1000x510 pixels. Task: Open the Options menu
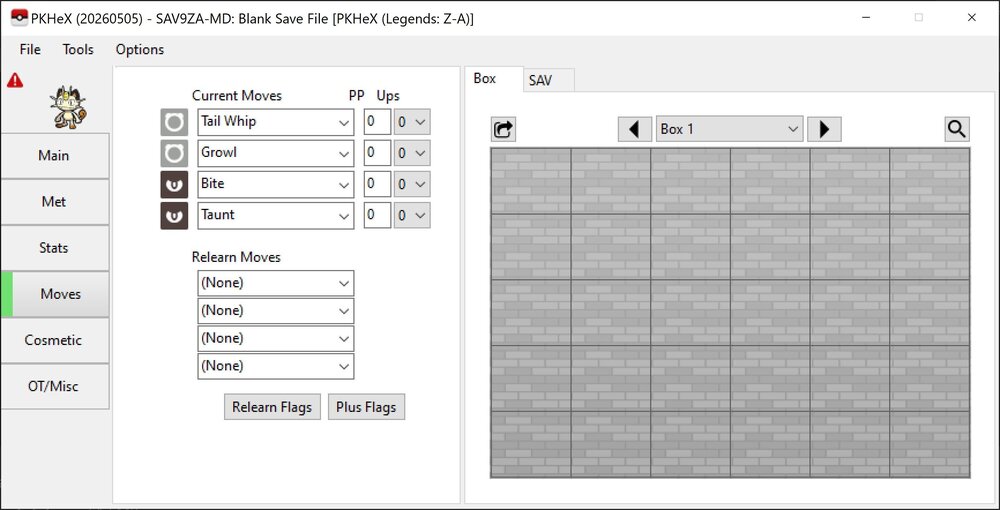pos(140,50)
